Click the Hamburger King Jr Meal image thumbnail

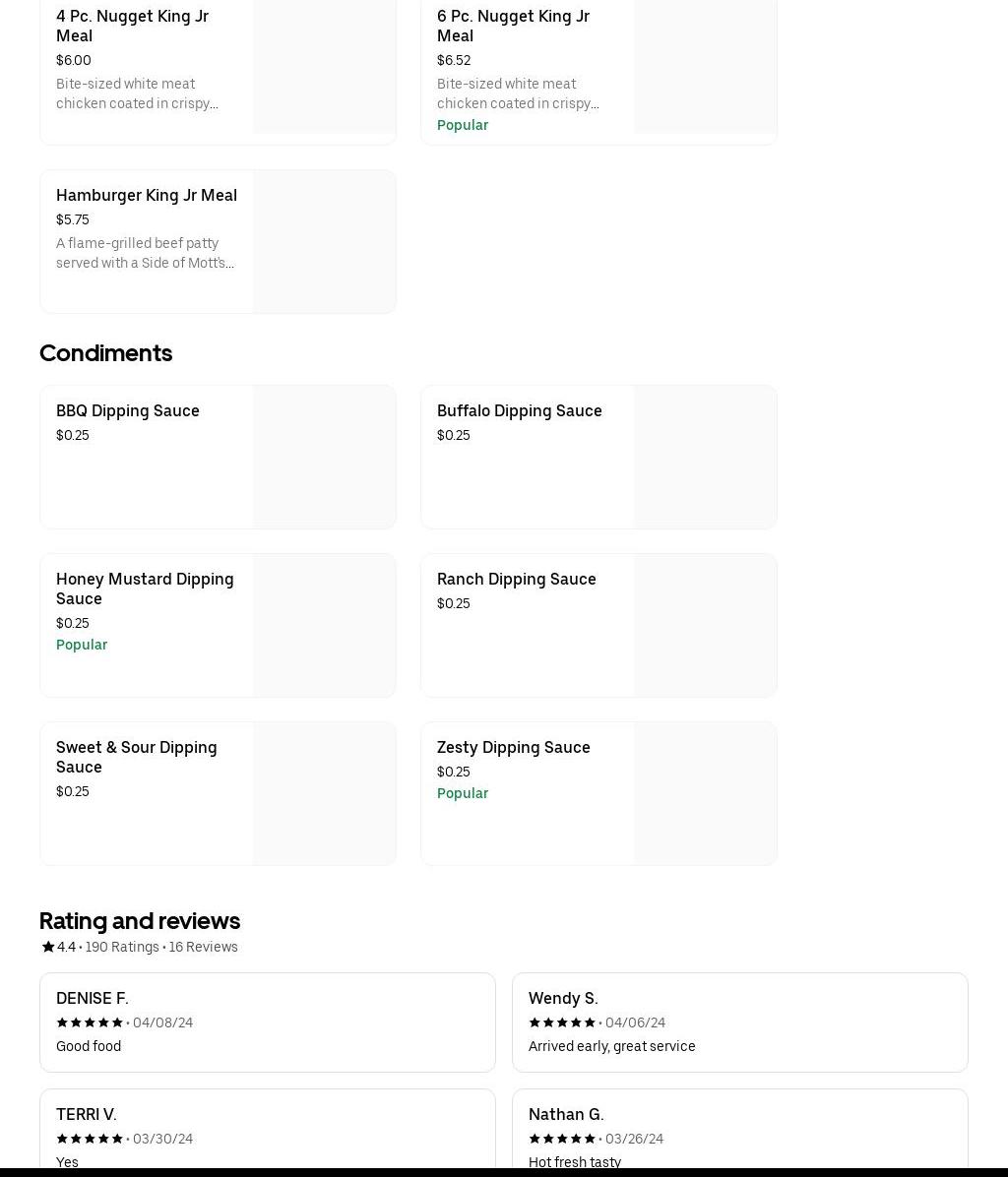click(x=324, y=241)
